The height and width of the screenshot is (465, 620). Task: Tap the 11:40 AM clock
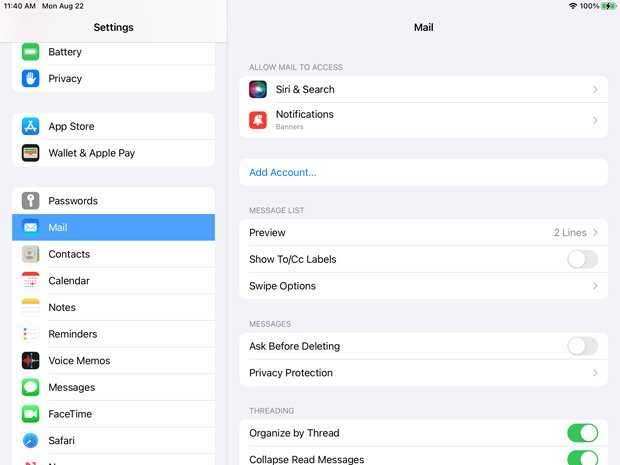point(20,6)
